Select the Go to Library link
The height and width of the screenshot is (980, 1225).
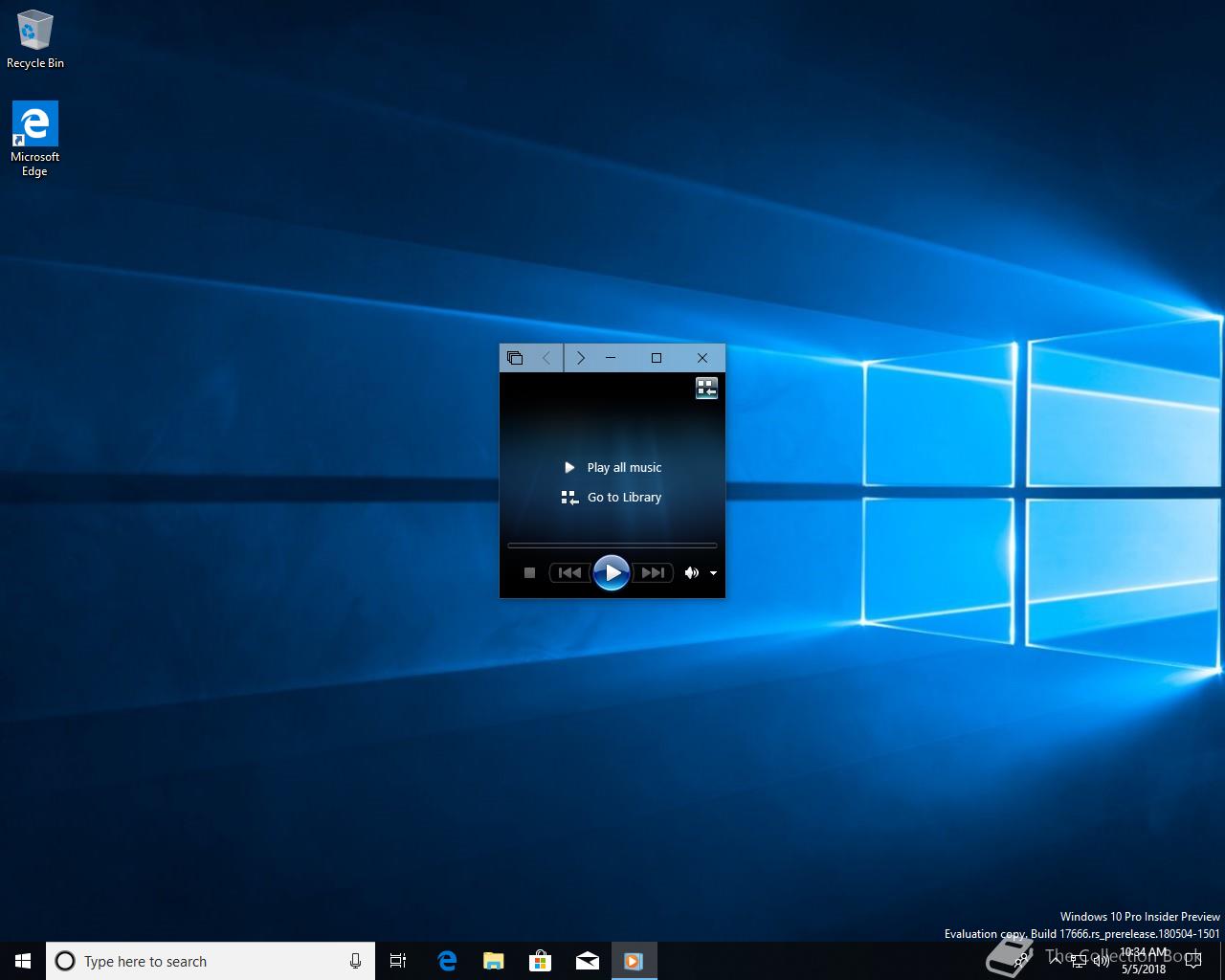pyautogui.click(x=623, y=498)
